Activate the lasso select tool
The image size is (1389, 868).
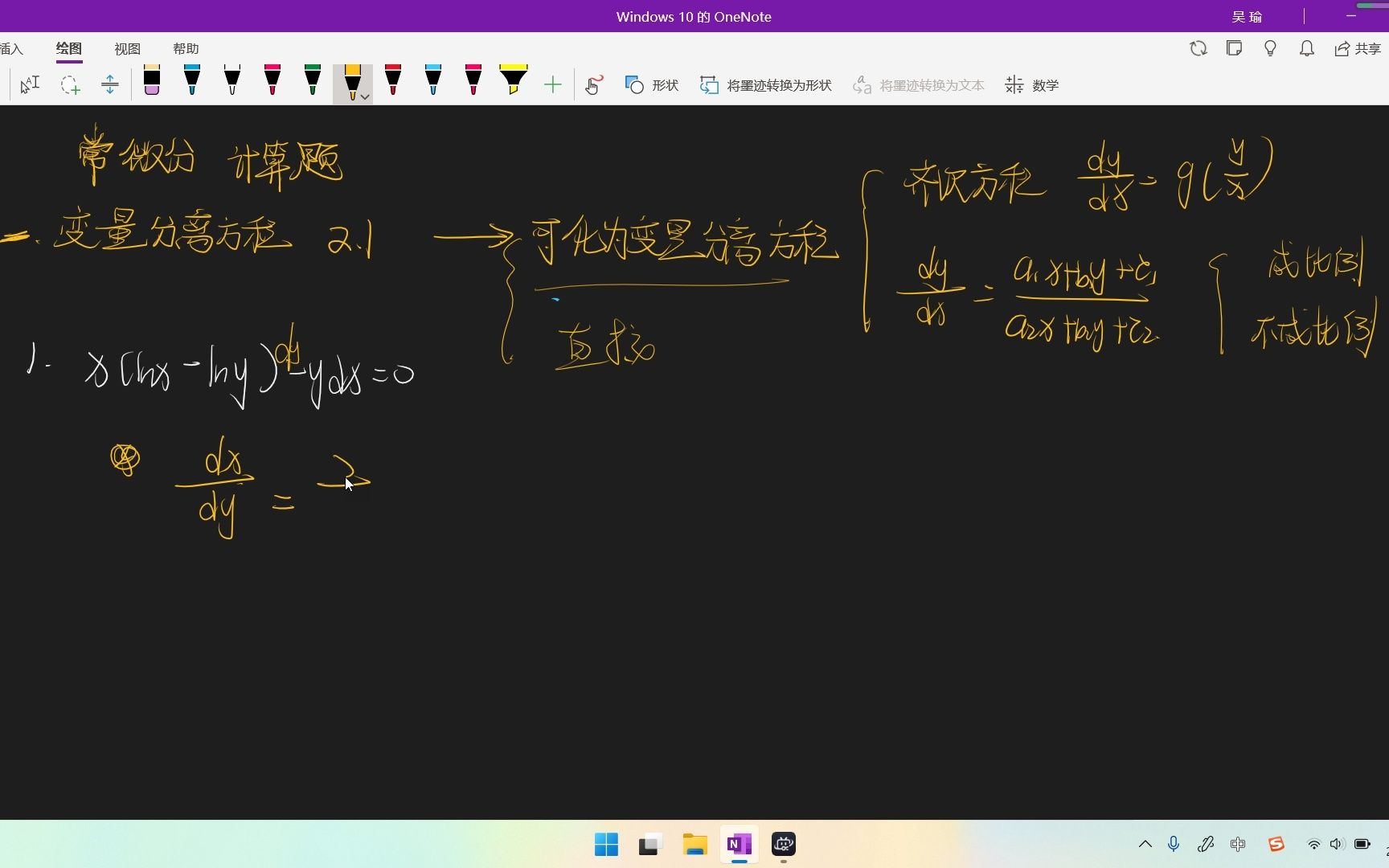coord(70,85)
